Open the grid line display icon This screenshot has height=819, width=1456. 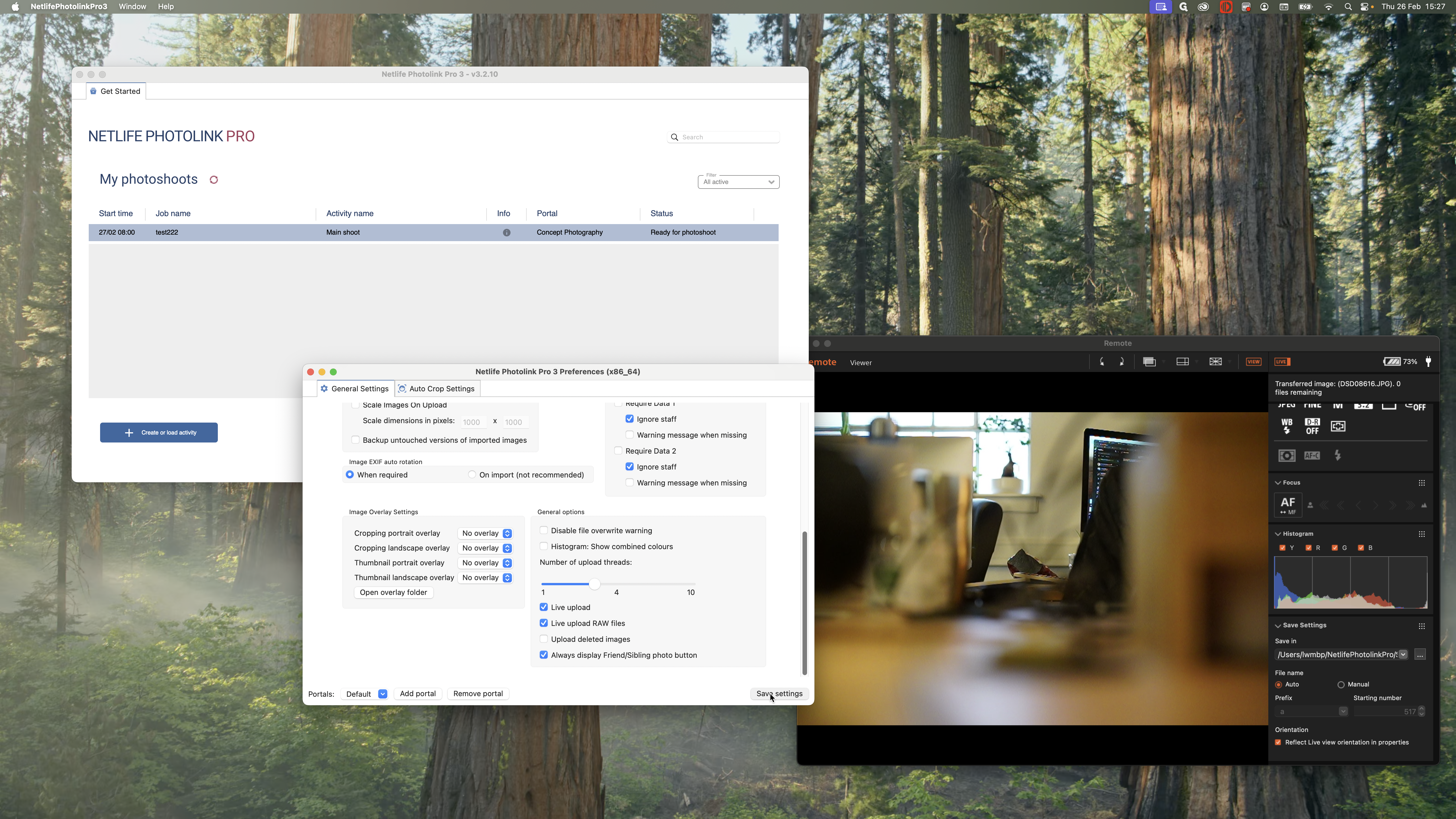tap(1215, 362)
